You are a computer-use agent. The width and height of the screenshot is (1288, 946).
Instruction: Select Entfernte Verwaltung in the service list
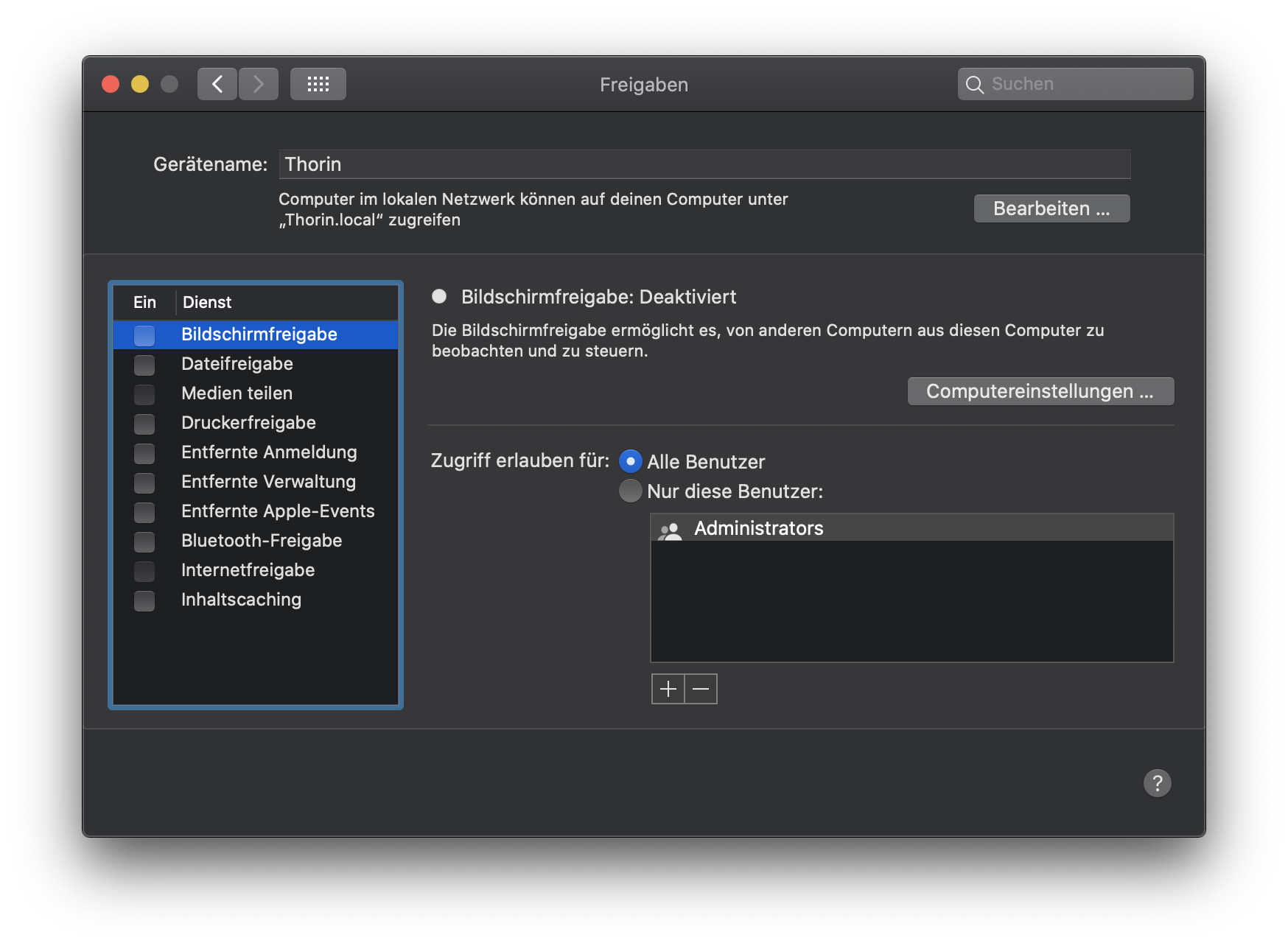(x=268, y=482)
